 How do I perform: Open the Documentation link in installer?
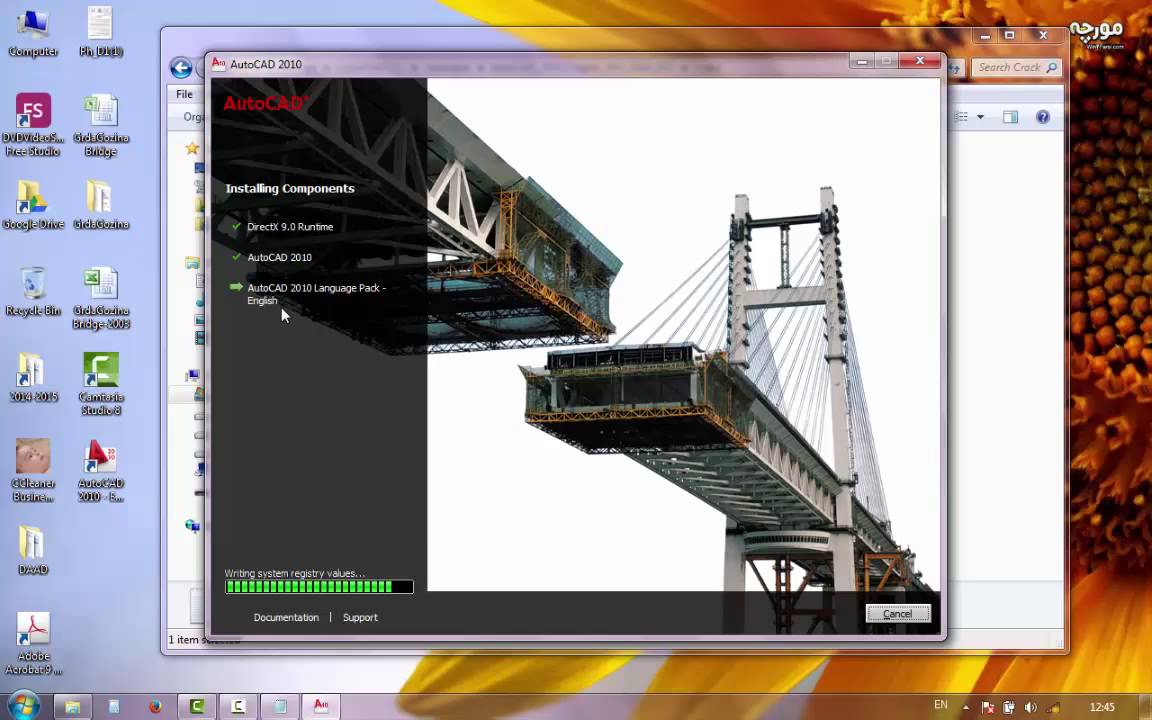coord(286,617)
